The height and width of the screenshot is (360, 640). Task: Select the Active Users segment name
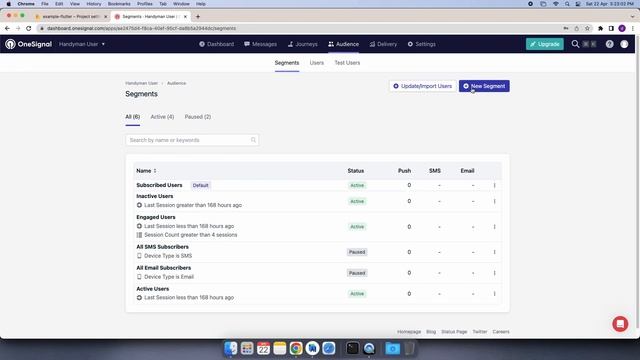(153, 289)
